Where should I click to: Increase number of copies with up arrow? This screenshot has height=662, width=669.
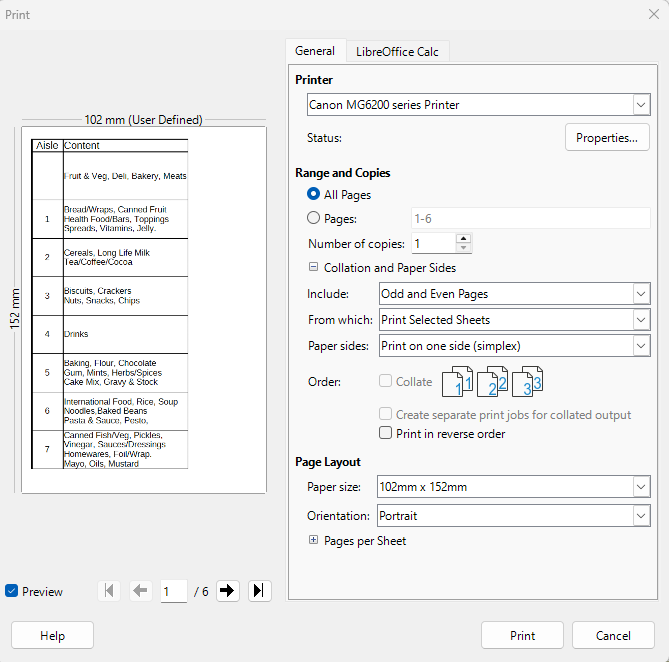(463, 238)
